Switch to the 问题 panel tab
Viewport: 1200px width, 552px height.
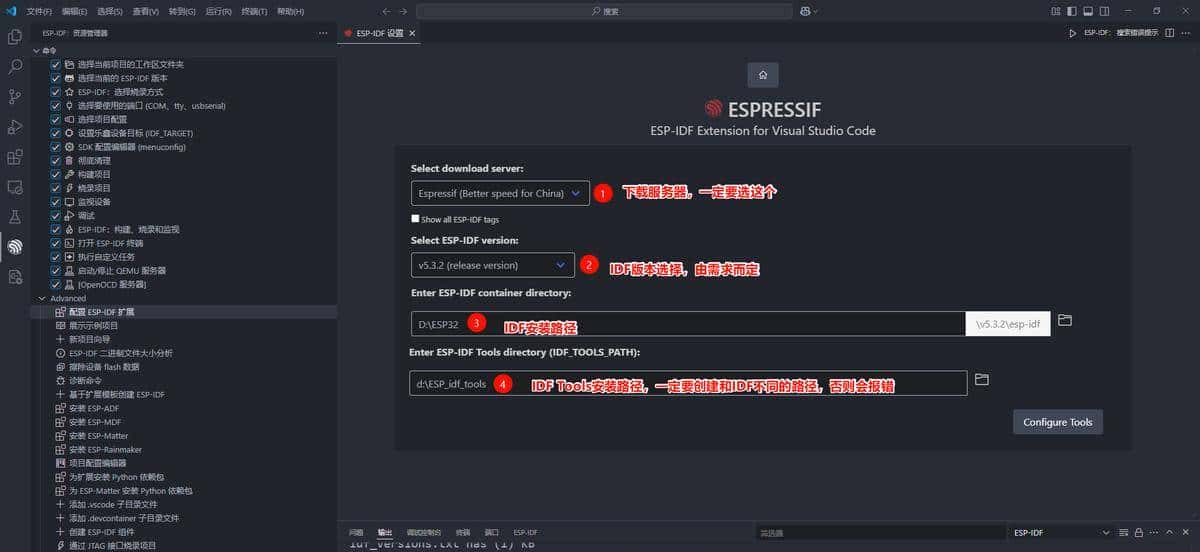click(x=356, y=532)
